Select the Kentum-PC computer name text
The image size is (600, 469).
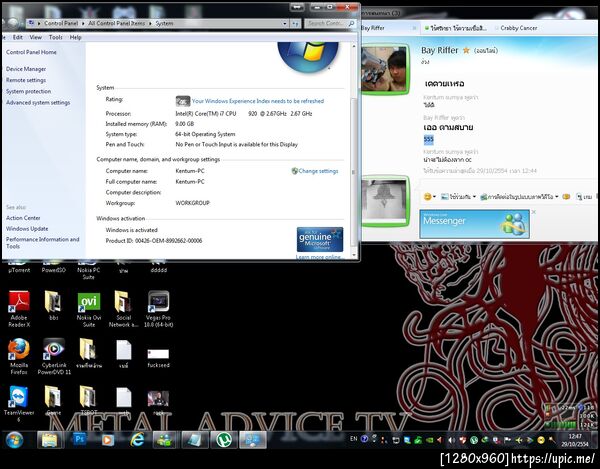pos(190,171)
